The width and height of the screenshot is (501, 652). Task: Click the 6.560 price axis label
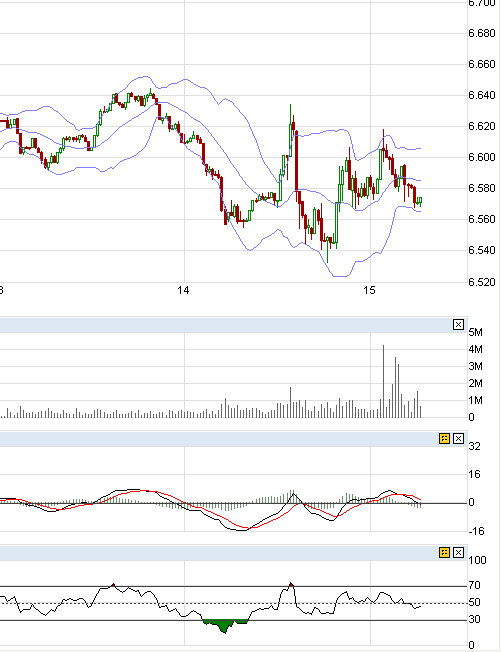(482, 219)
